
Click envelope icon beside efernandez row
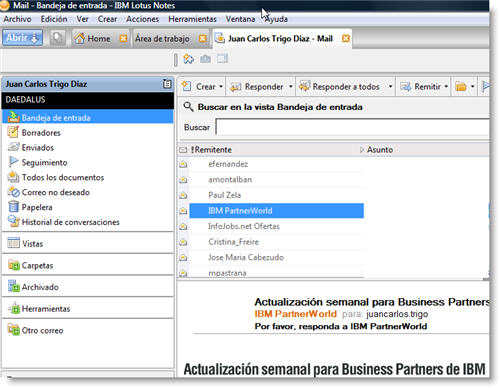(183, 164)
